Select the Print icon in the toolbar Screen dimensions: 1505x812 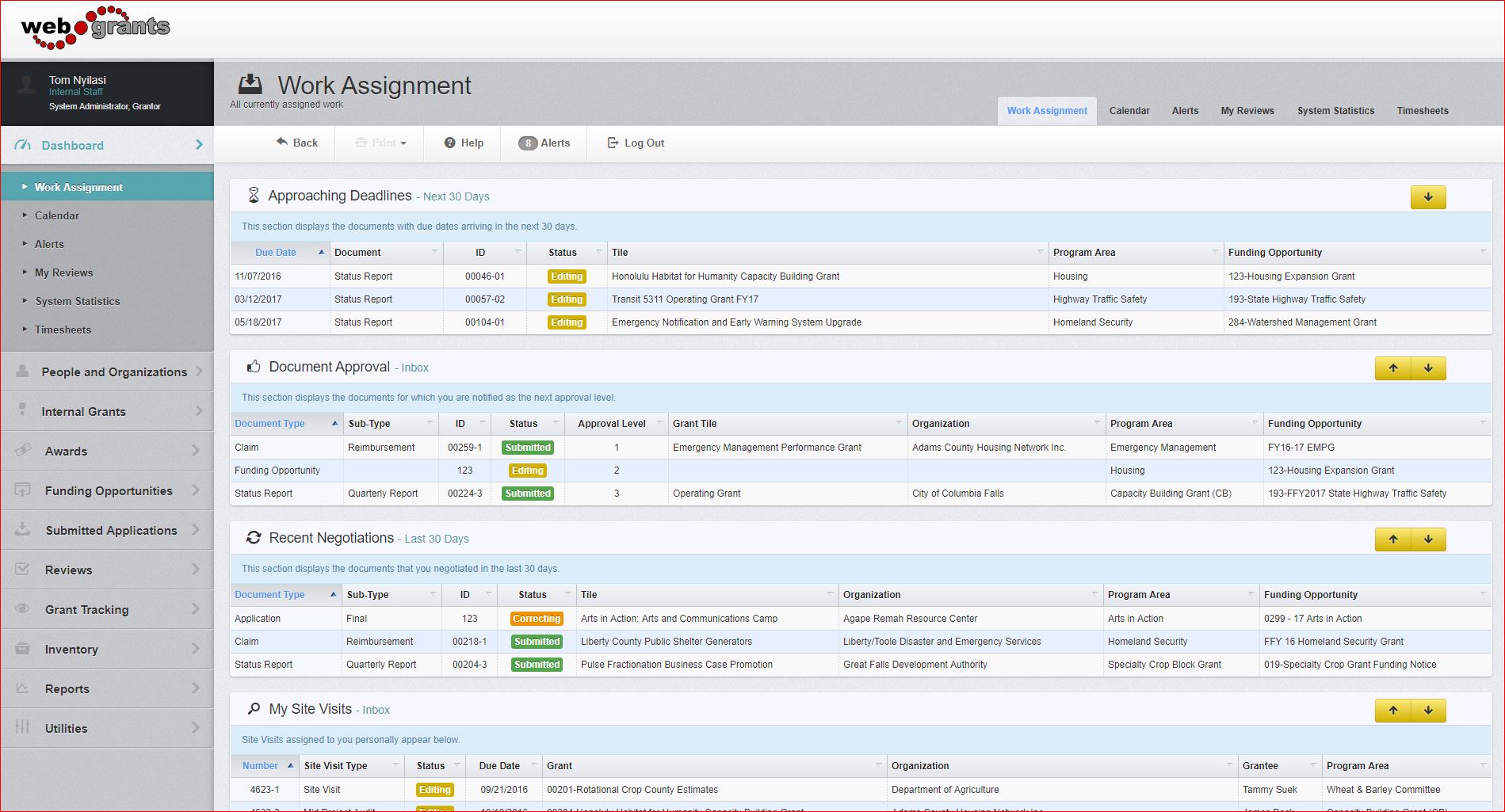pos(363,143)
